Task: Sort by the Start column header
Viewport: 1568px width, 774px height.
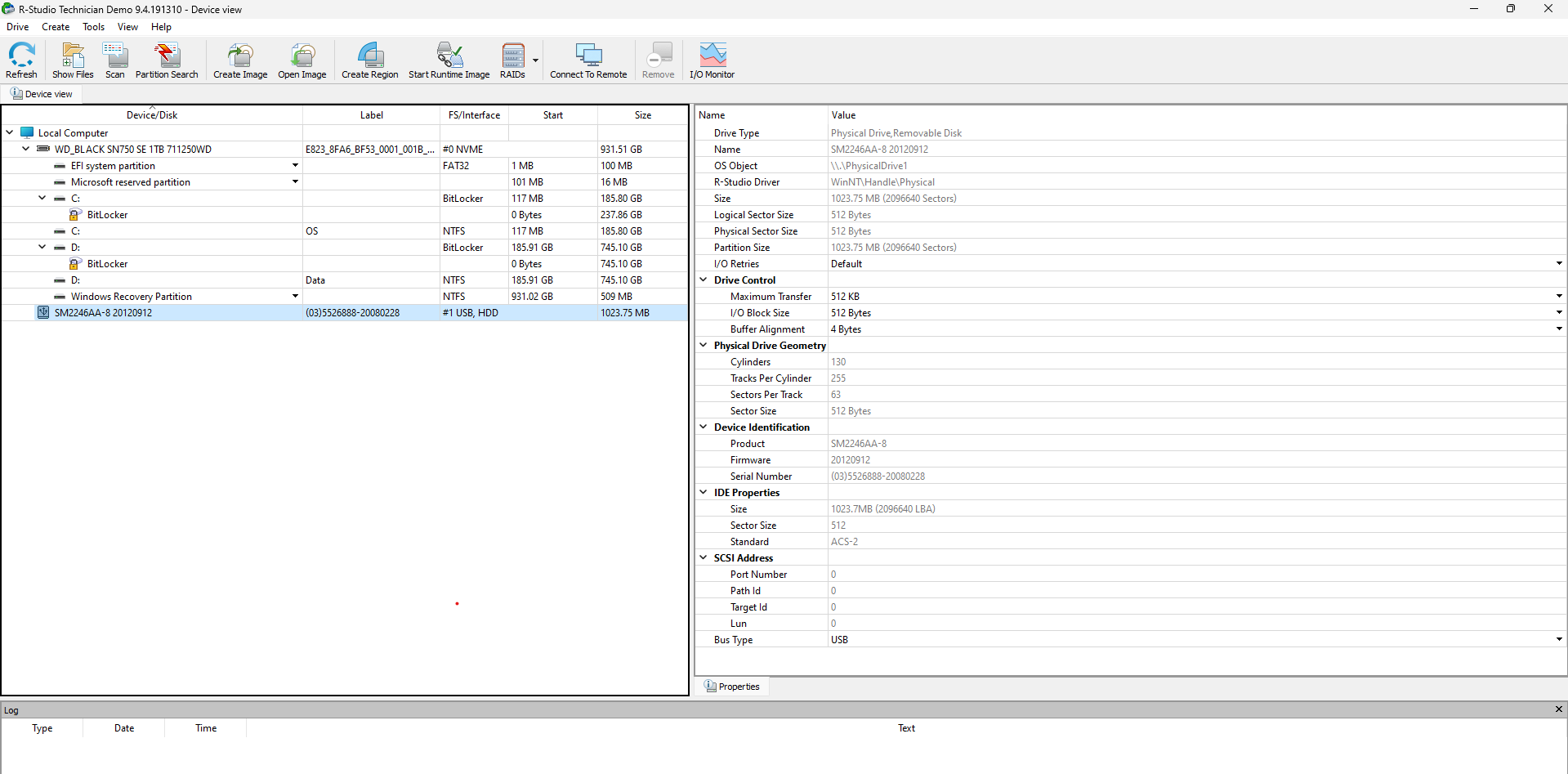Action: 553,115
